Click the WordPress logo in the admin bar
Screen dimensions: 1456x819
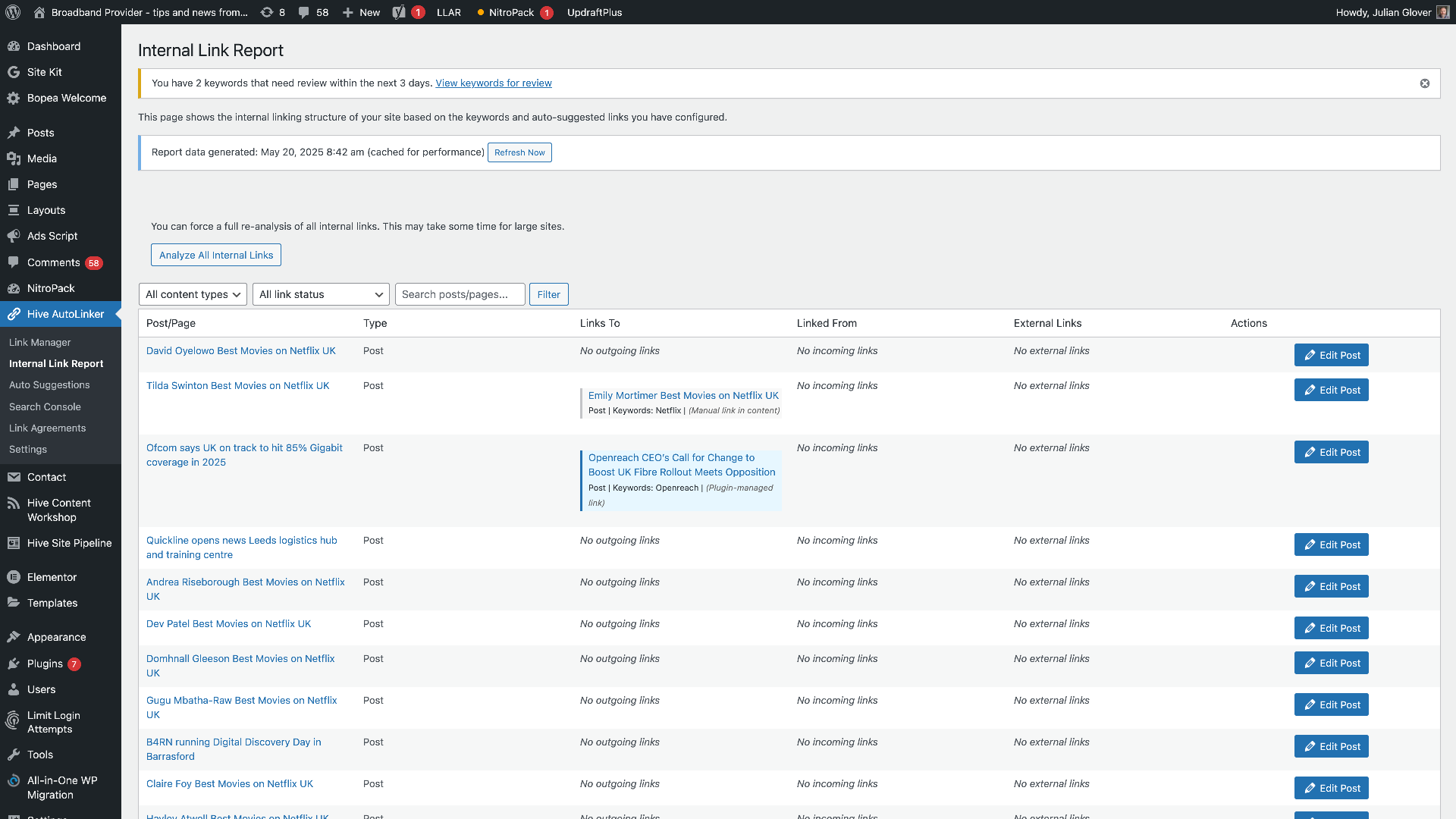click(12, 12)
